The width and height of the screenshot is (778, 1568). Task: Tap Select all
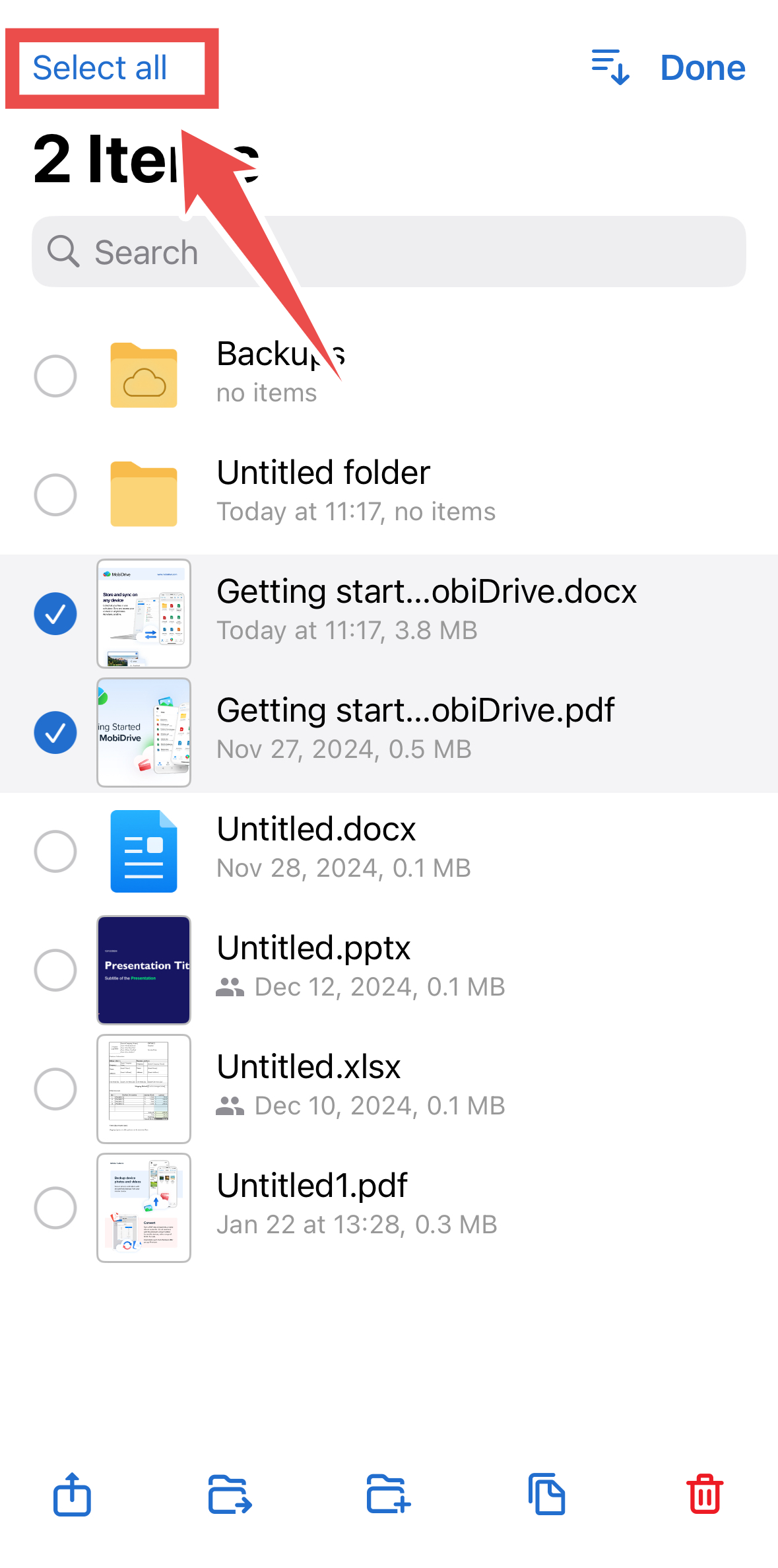point(100,68)
